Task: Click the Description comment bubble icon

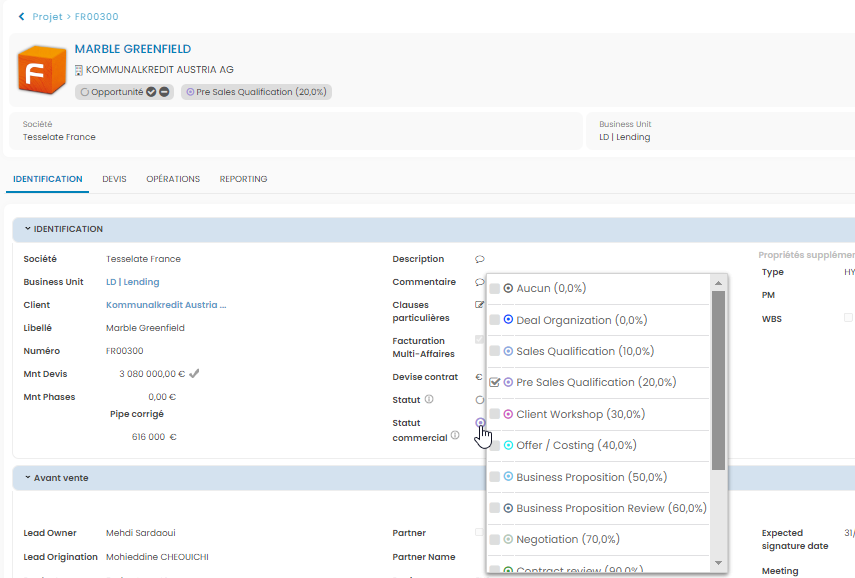Action: coord(480,260)
